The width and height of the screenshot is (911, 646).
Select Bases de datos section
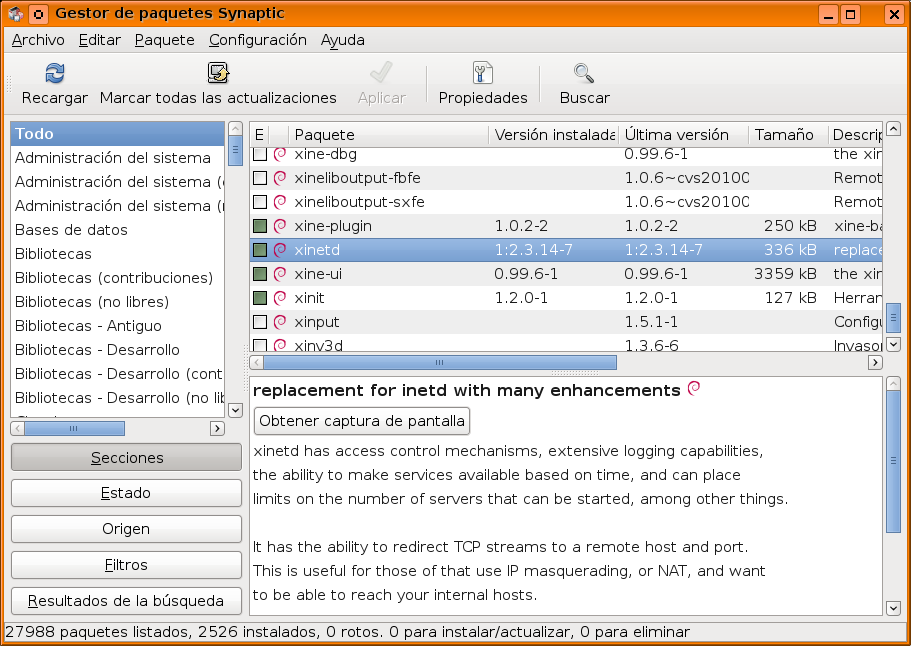click(x=117, y=230)
